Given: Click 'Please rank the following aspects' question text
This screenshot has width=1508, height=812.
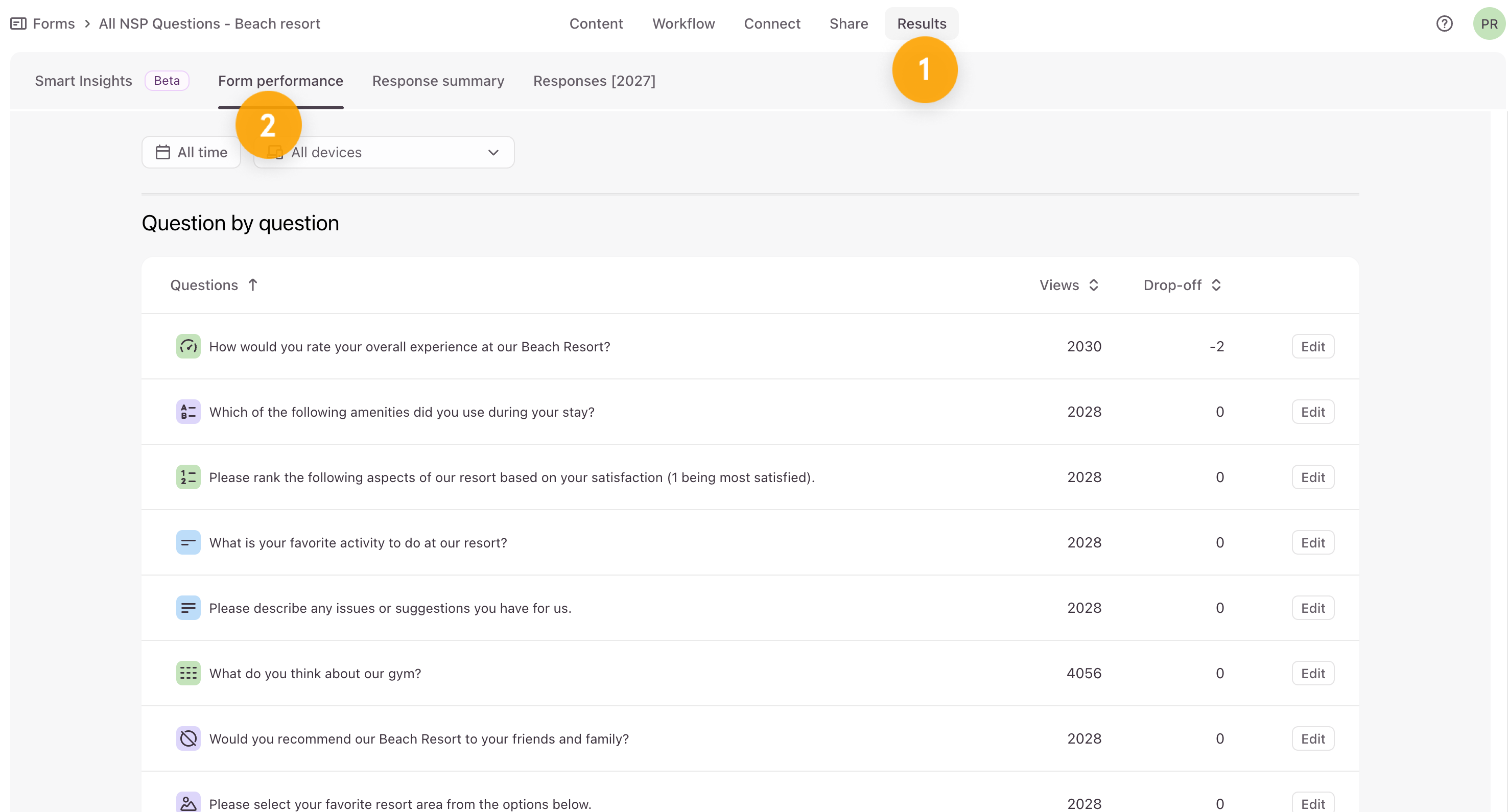Looking at the screenshot, I should pos(512,477).
